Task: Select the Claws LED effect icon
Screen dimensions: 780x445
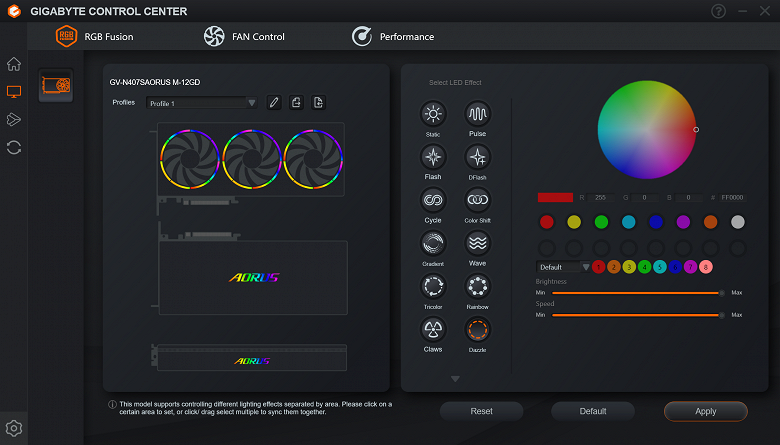Action: [433, 329]
